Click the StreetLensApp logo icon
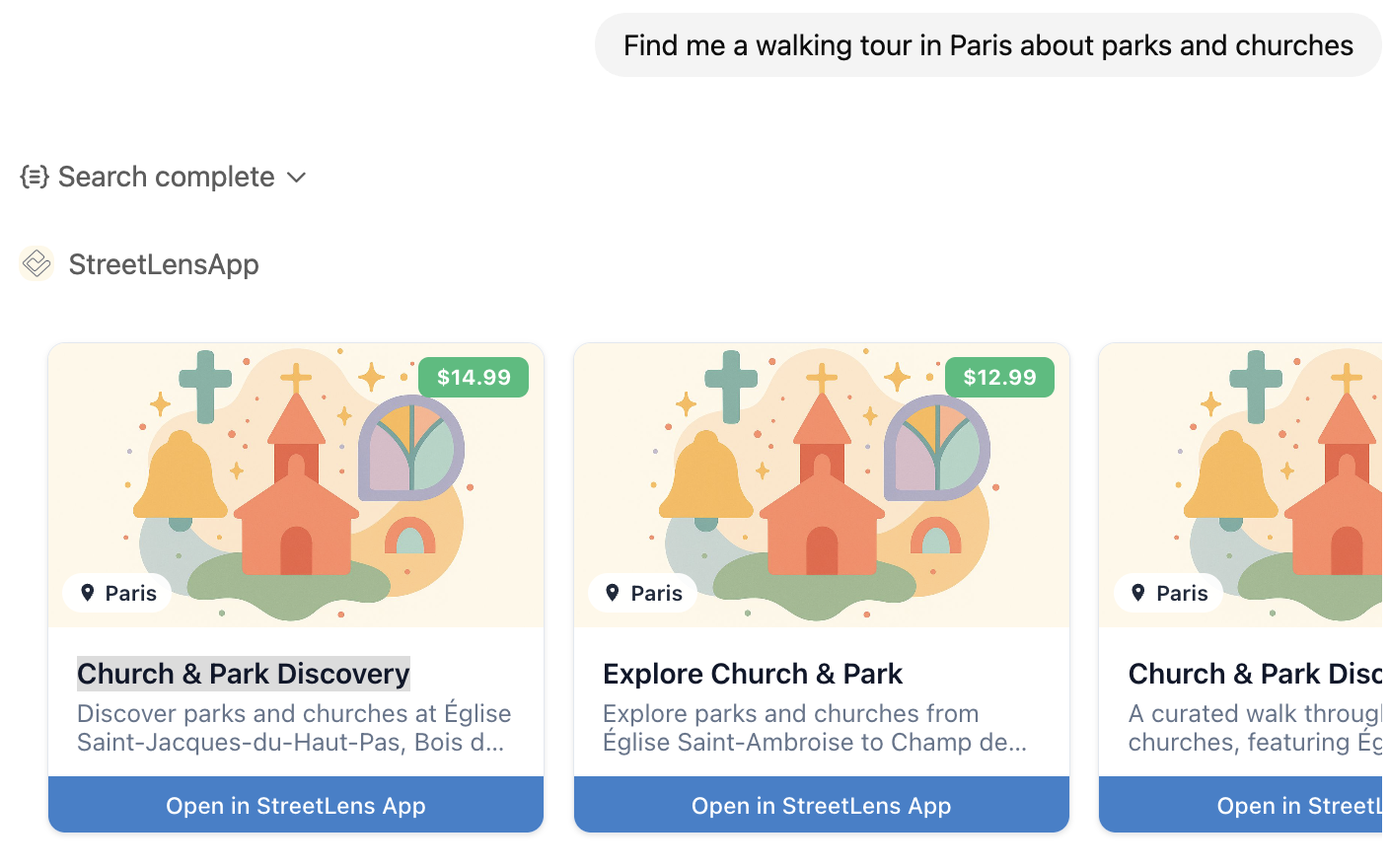This screenshot has height=868, width=1389. point(37,264)
